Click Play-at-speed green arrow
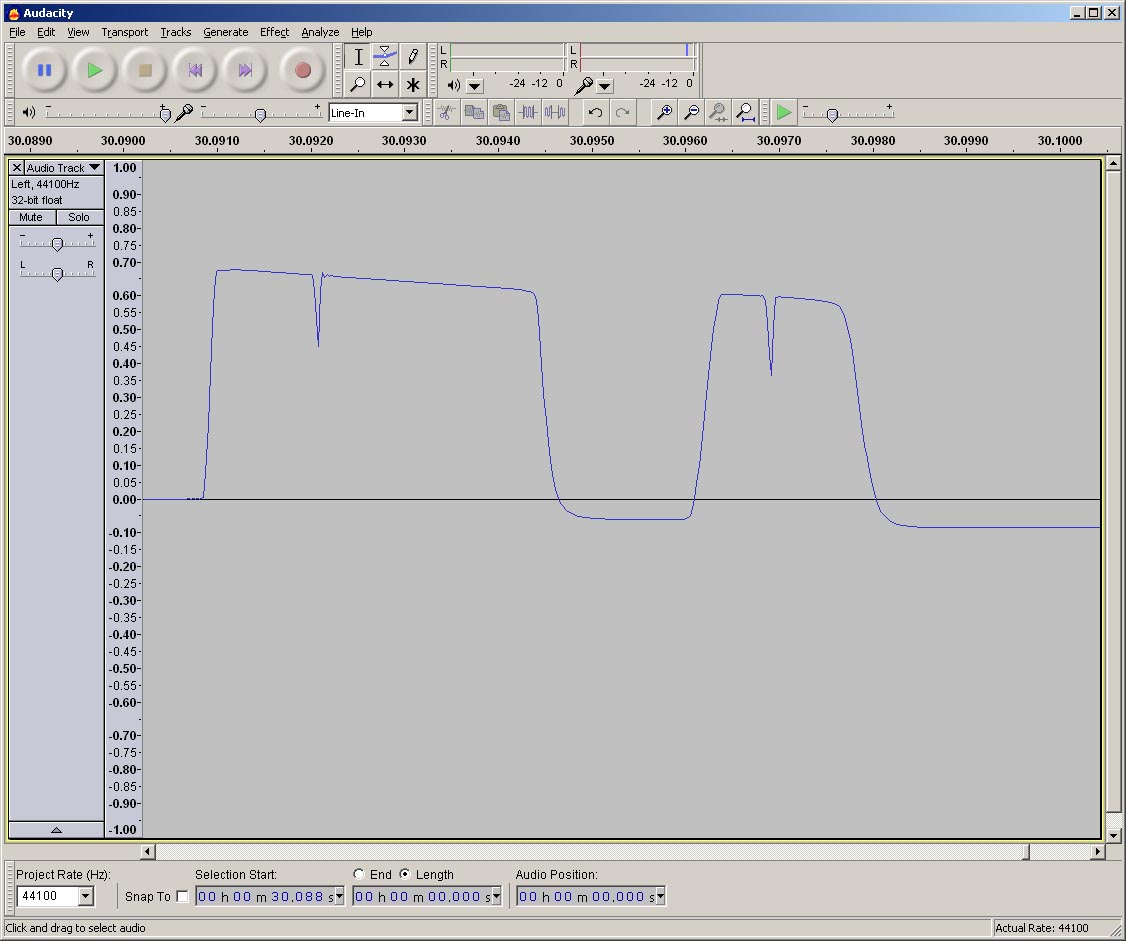Viewport: 1126px width, 941px height. pos(783,112)
